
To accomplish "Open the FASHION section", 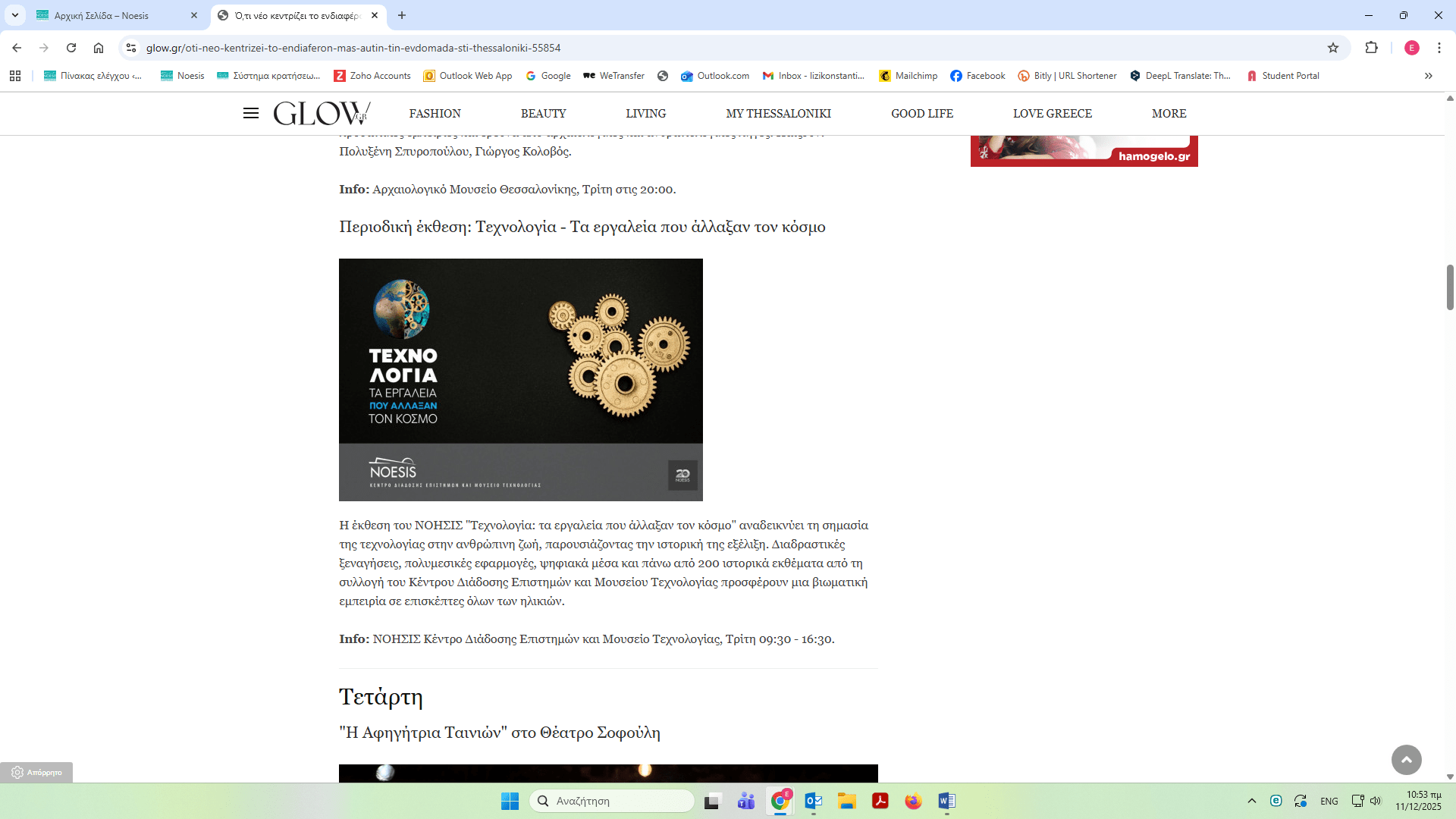I will [435, 114].
